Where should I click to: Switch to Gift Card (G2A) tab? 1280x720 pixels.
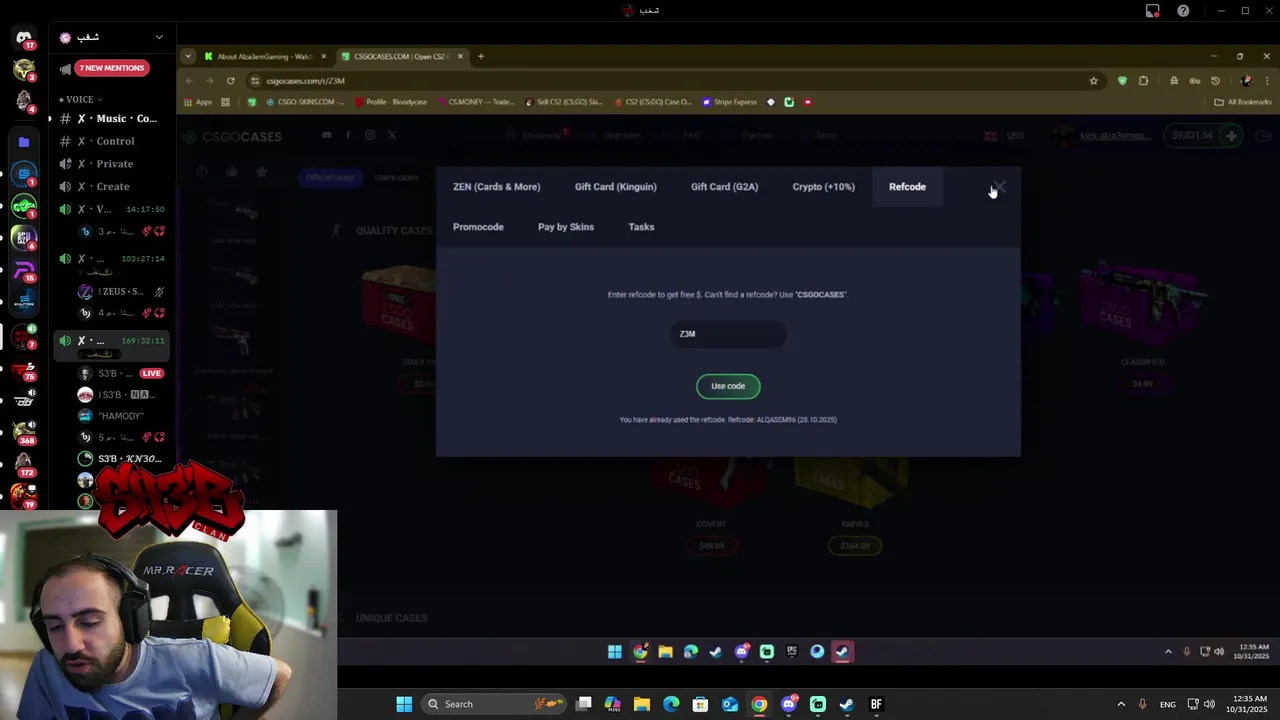pos(724,187)
